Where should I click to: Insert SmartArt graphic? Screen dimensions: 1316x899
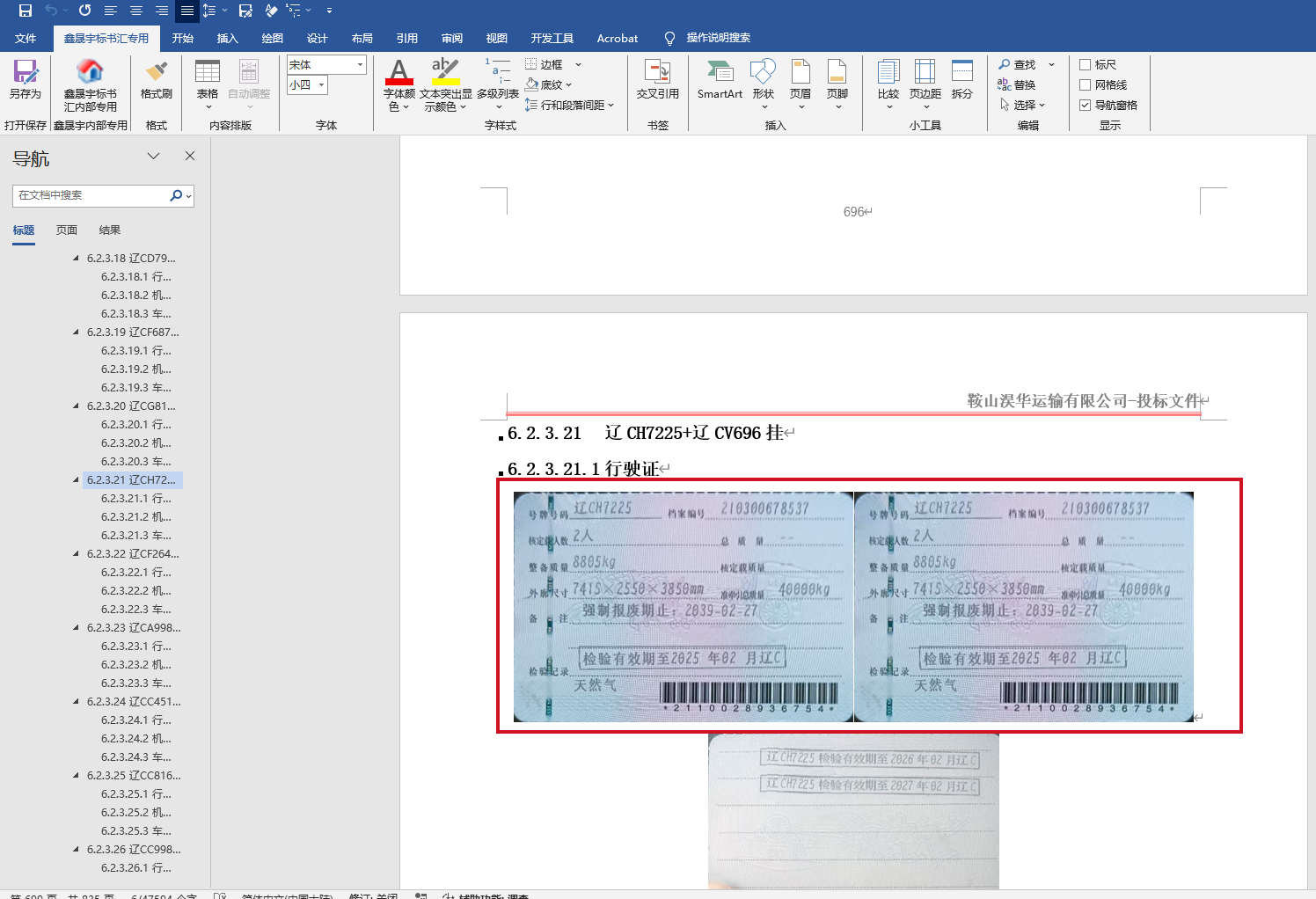tap(720, 79)
